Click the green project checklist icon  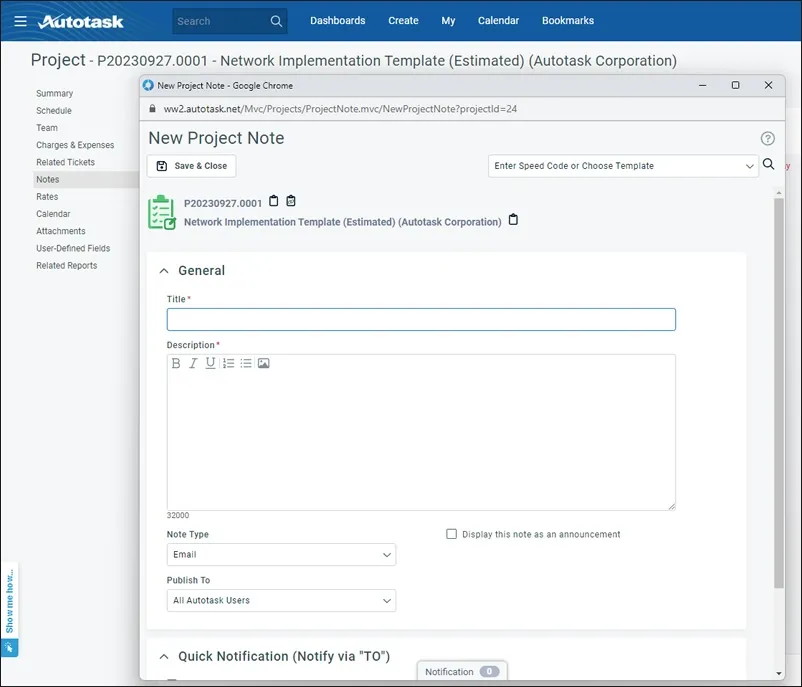pyautogui.click(x=162, y=212)
